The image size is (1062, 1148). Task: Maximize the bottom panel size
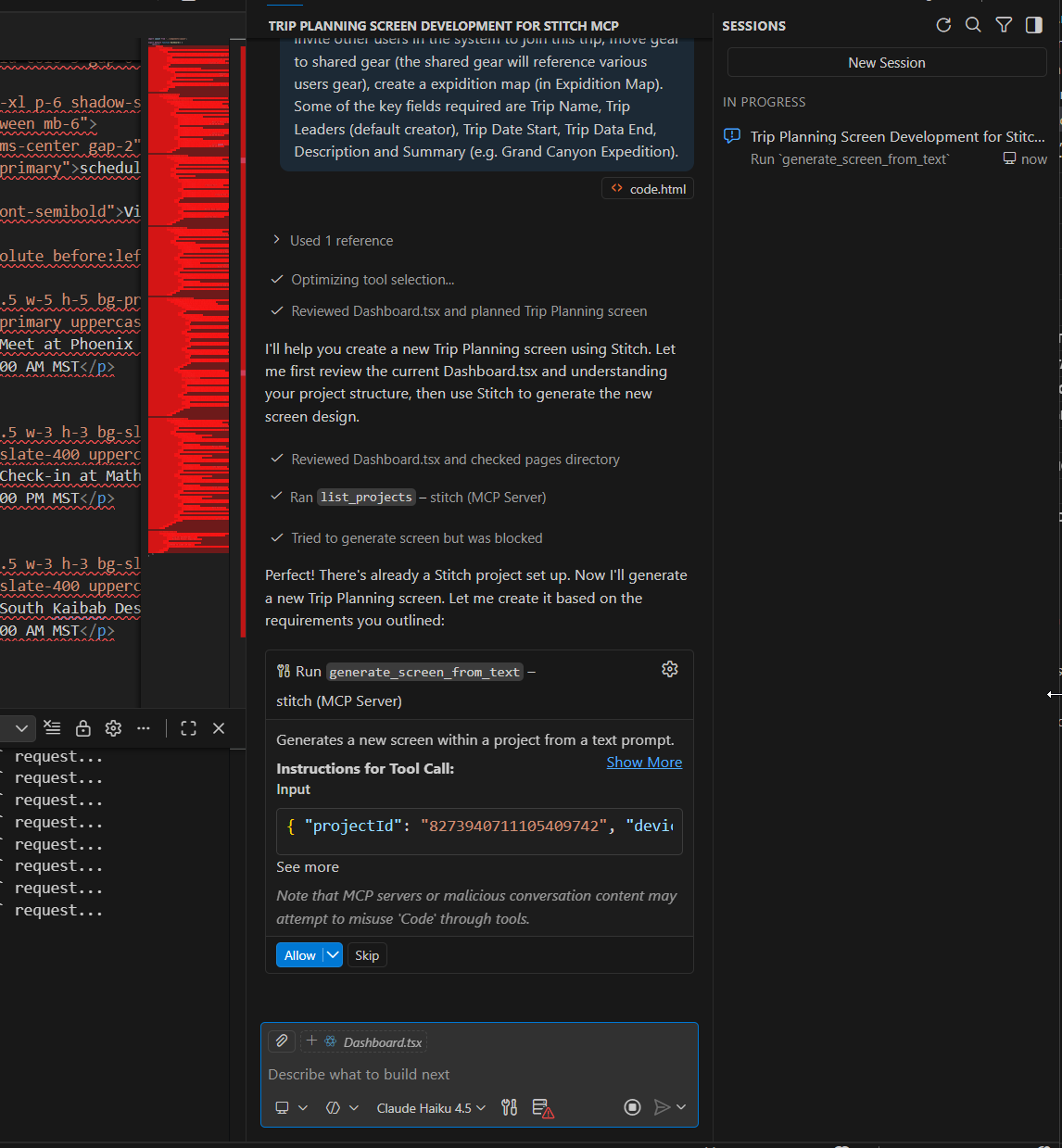(x=188, y=728)
